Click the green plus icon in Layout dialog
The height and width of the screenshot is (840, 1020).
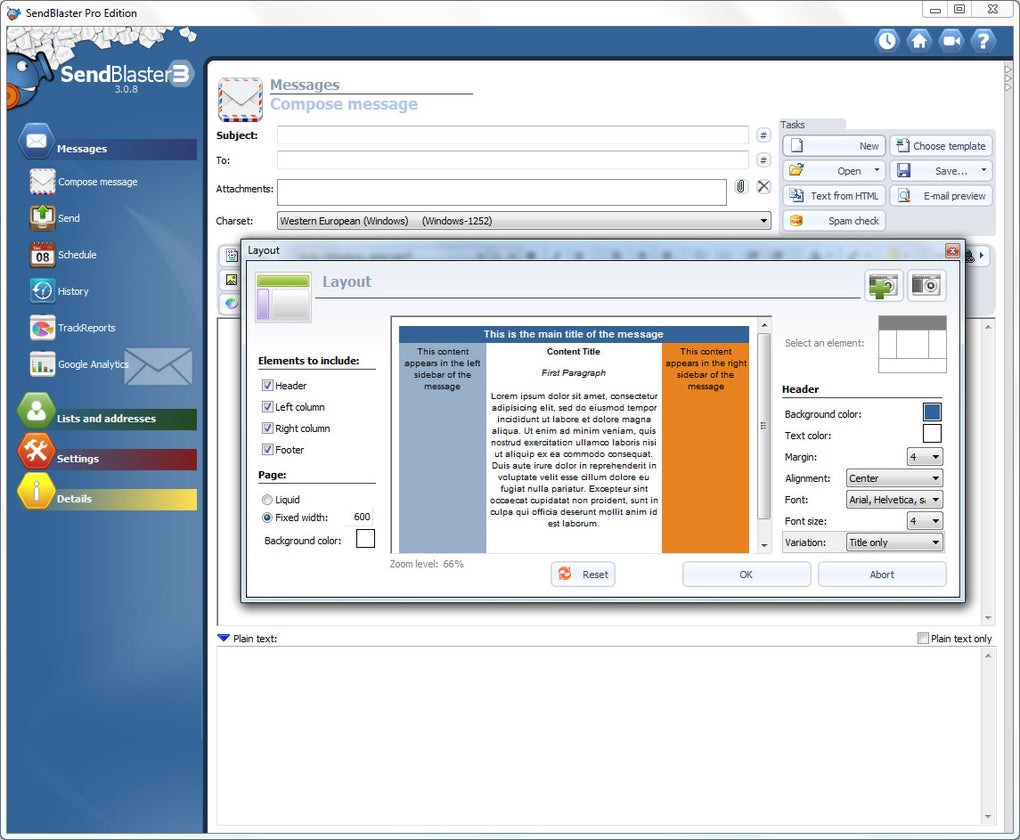click(884, 285)
